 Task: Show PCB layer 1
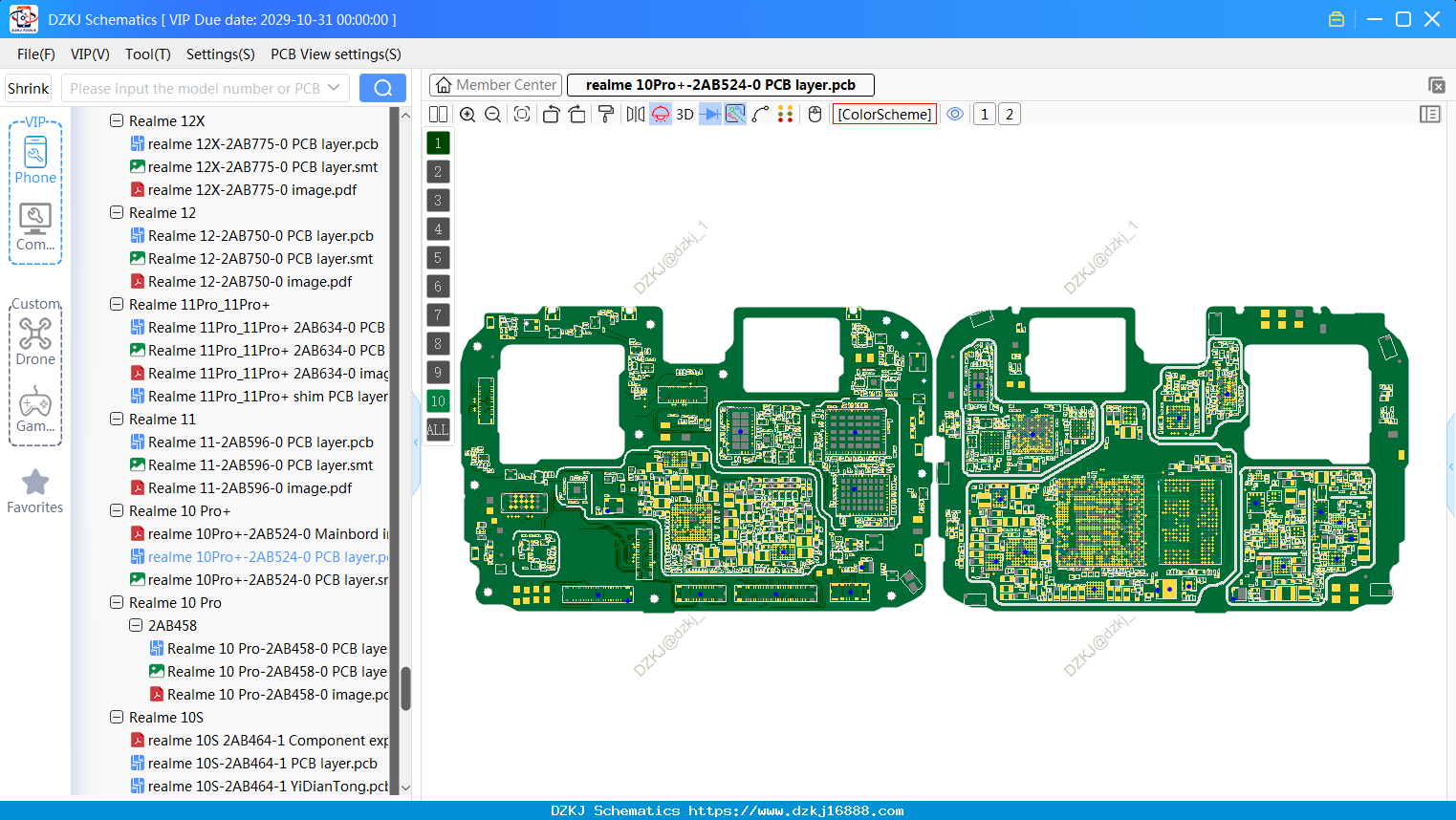coord(438,143)
